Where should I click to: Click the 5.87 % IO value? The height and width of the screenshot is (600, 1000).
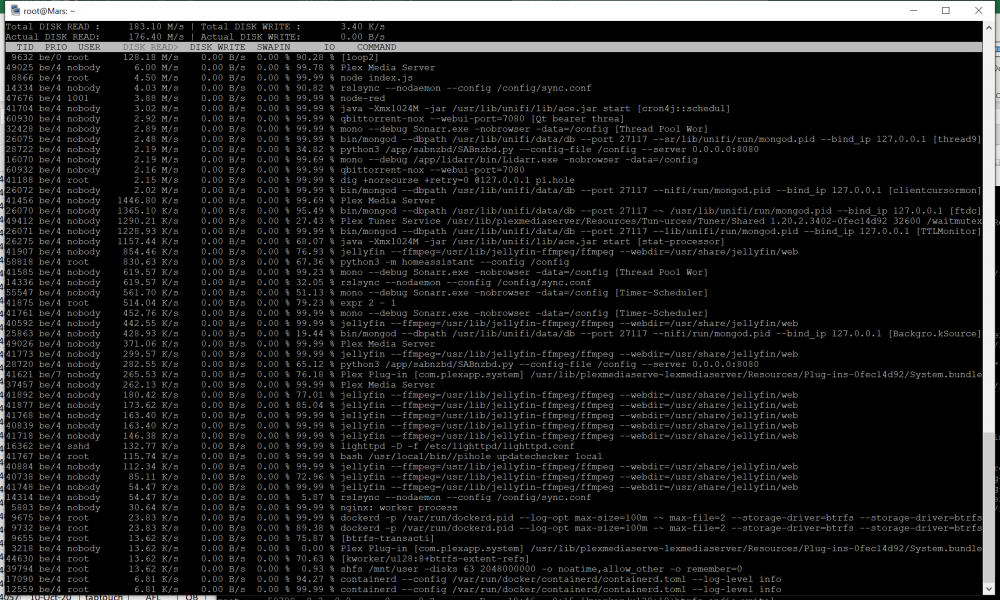tap(318, 497)
